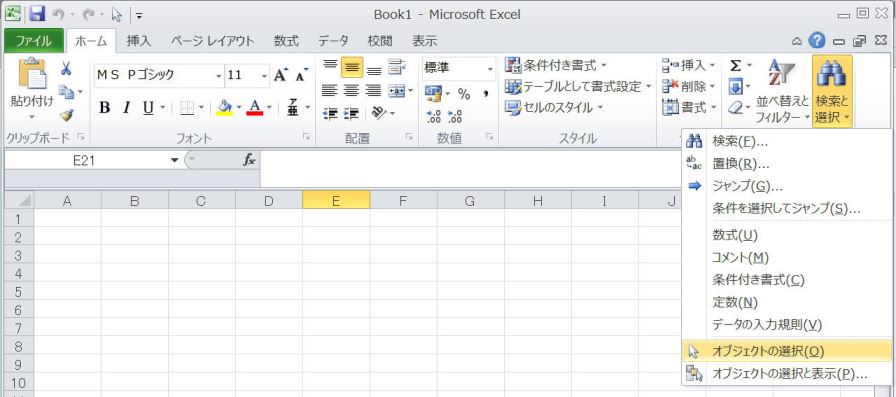896x397 pixels.
Task: Click the 挿入 cells button
Action: (x=689, y=66)
